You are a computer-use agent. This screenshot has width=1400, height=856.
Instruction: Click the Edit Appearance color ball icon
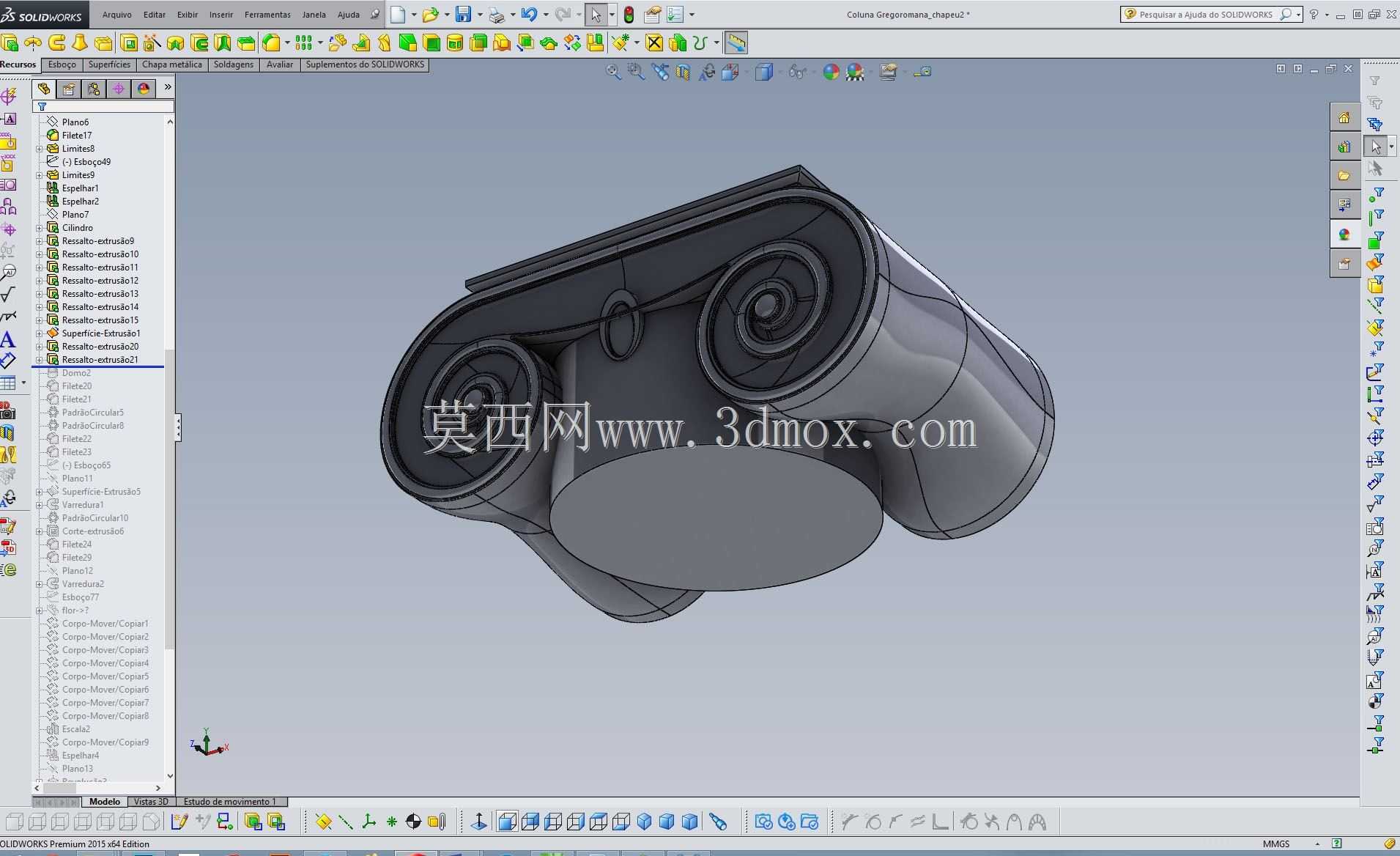coord(831,72)
